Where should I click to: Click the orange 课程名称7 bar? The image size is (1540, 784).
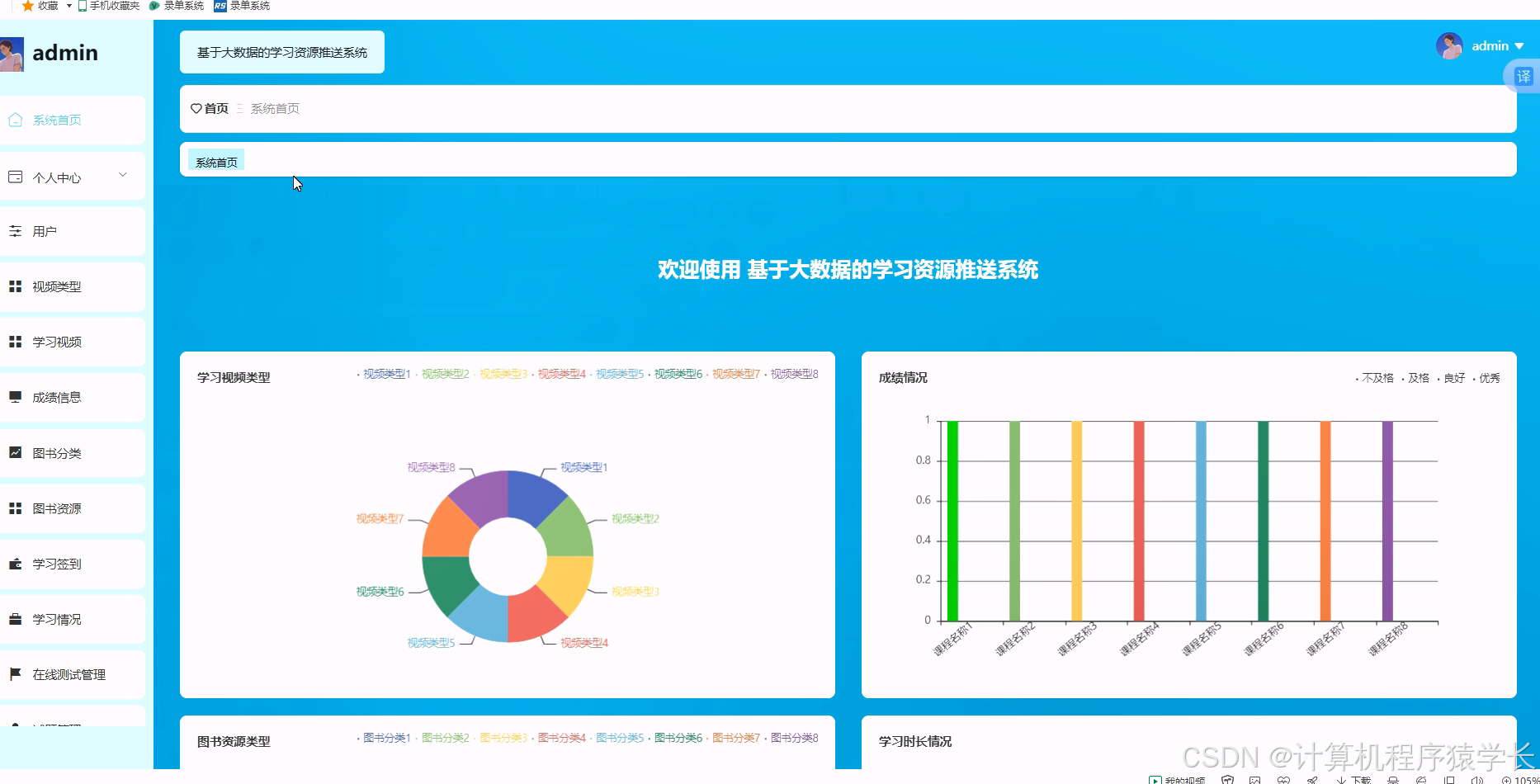click(x=1325, y=521)
